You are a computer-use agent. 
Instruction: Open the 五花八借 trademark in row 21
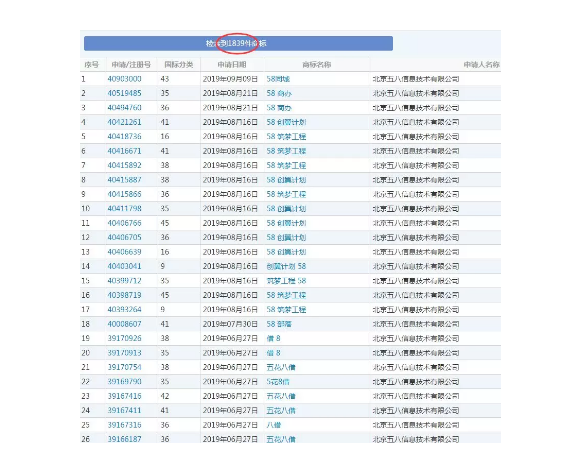pyautogui.click(x=281, y=367)
